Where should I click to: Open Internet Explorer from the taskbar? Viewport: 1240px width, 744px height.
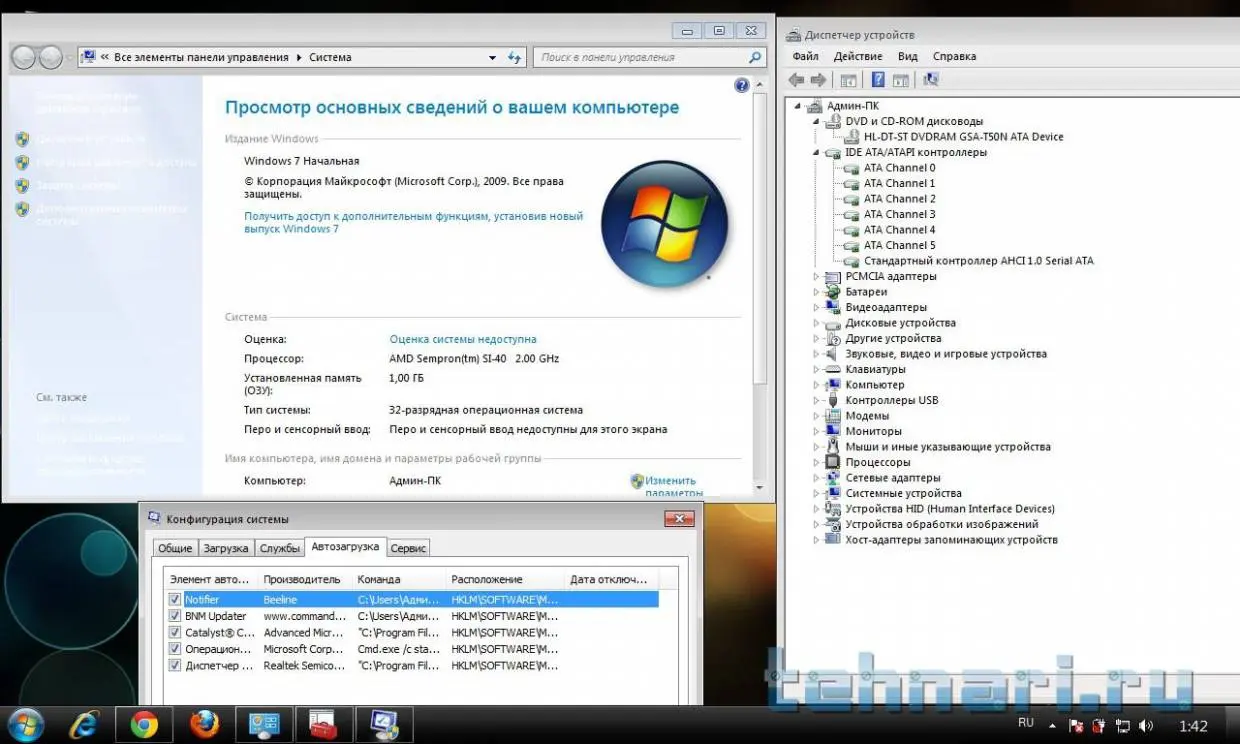(84, 724)
